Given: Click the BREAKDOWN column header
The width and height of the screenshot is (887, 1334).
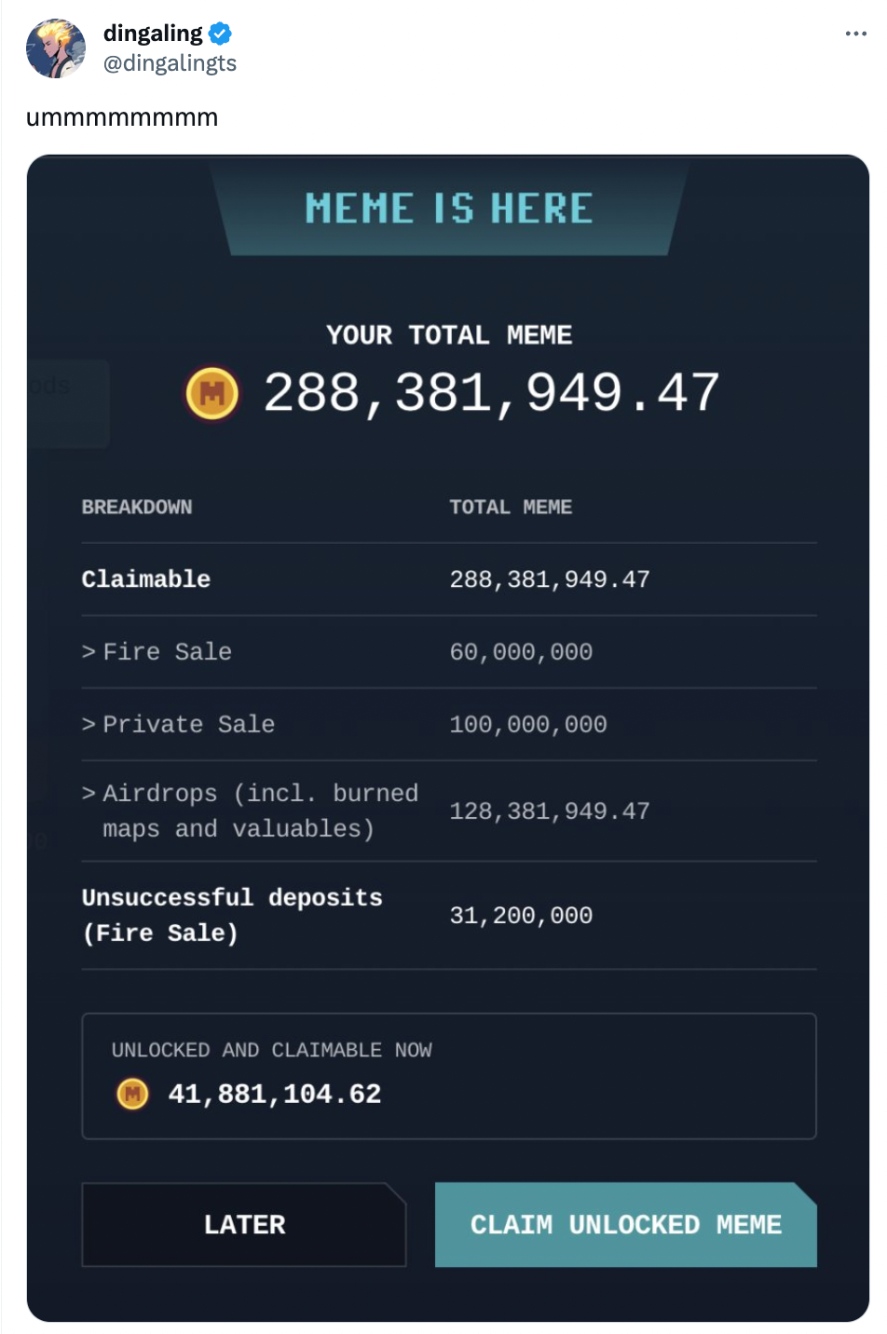Looking at the screenshot, I should coord(137,507).
